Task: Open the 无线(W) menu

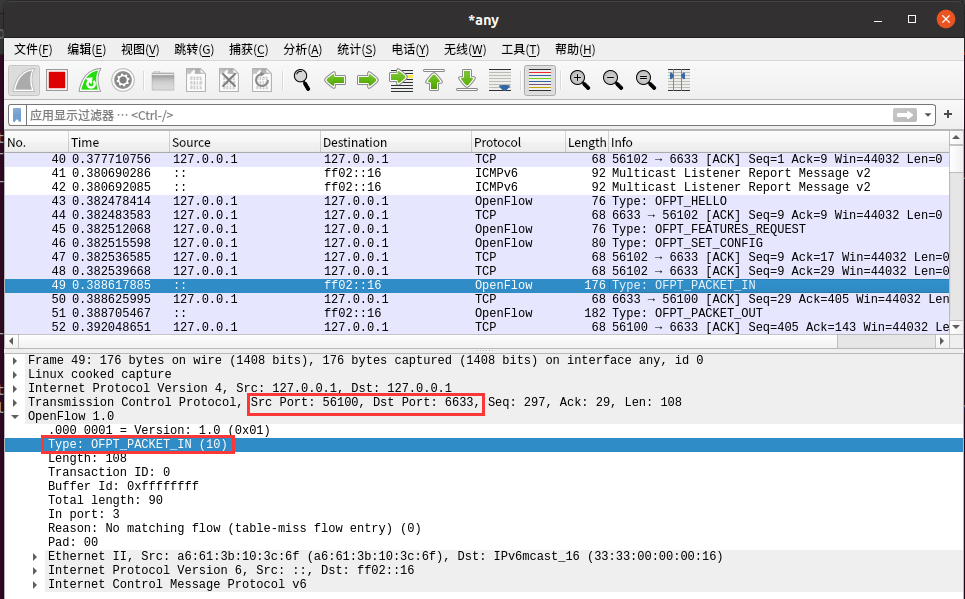Action: point(465,49)
